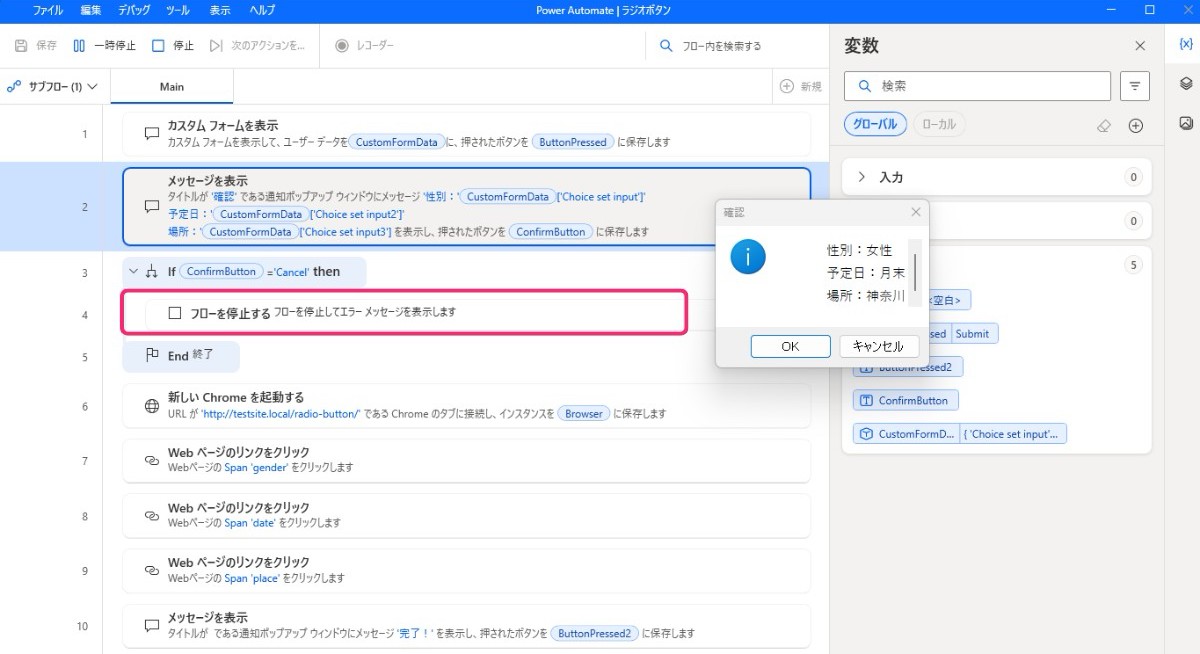Image resolution: width=1200 pixels, height=654 pixels.
Task: Click the info icon in 確認 dialog
Action: 748,257
